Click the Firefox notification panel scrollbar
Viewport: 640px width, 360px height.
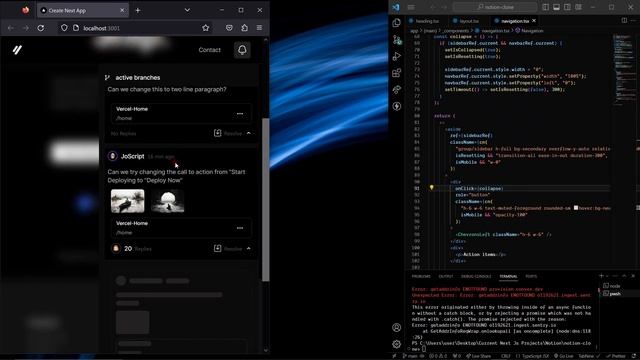coord(266,200)
